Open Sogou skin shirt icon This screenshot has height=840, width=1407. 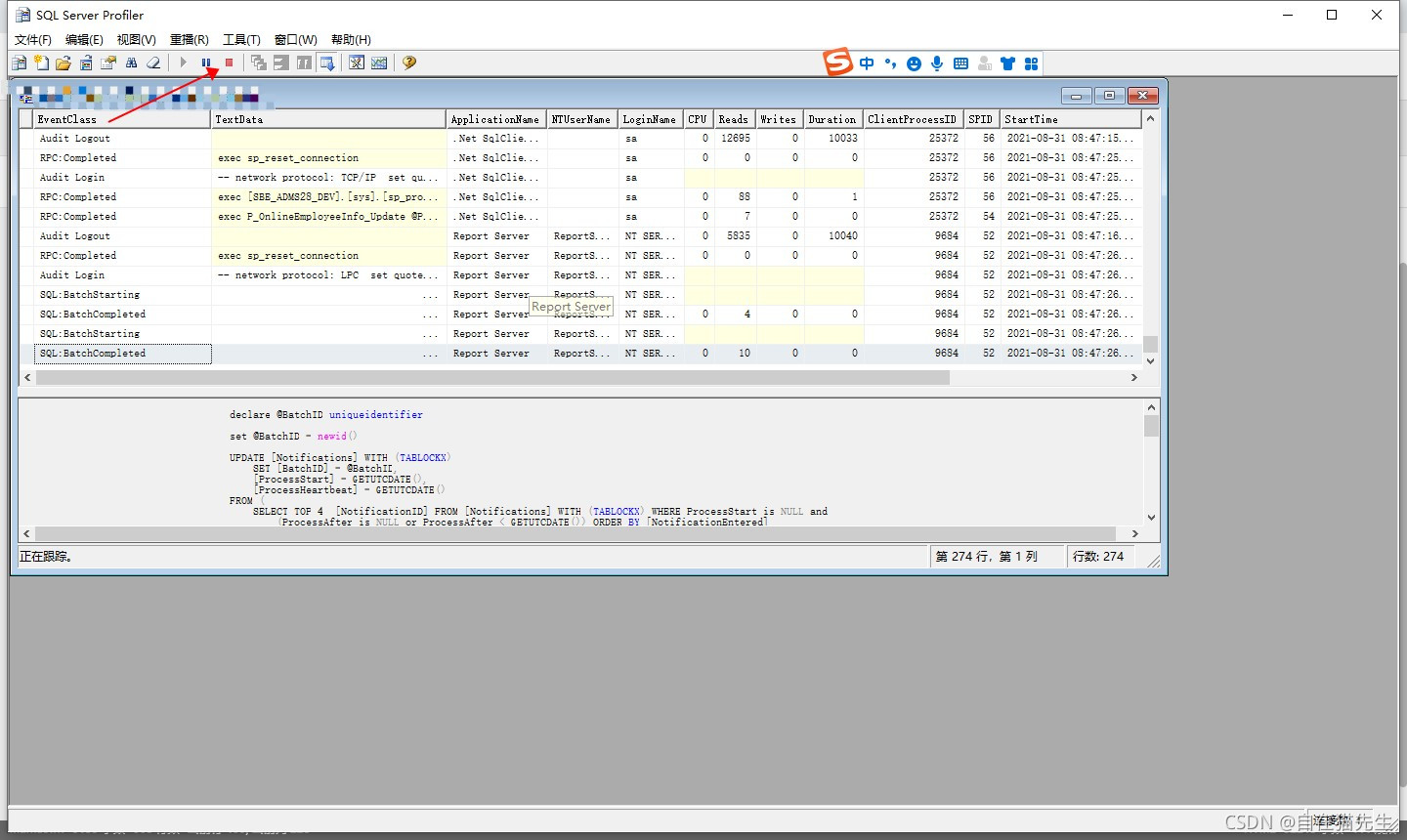point(1007,63)
